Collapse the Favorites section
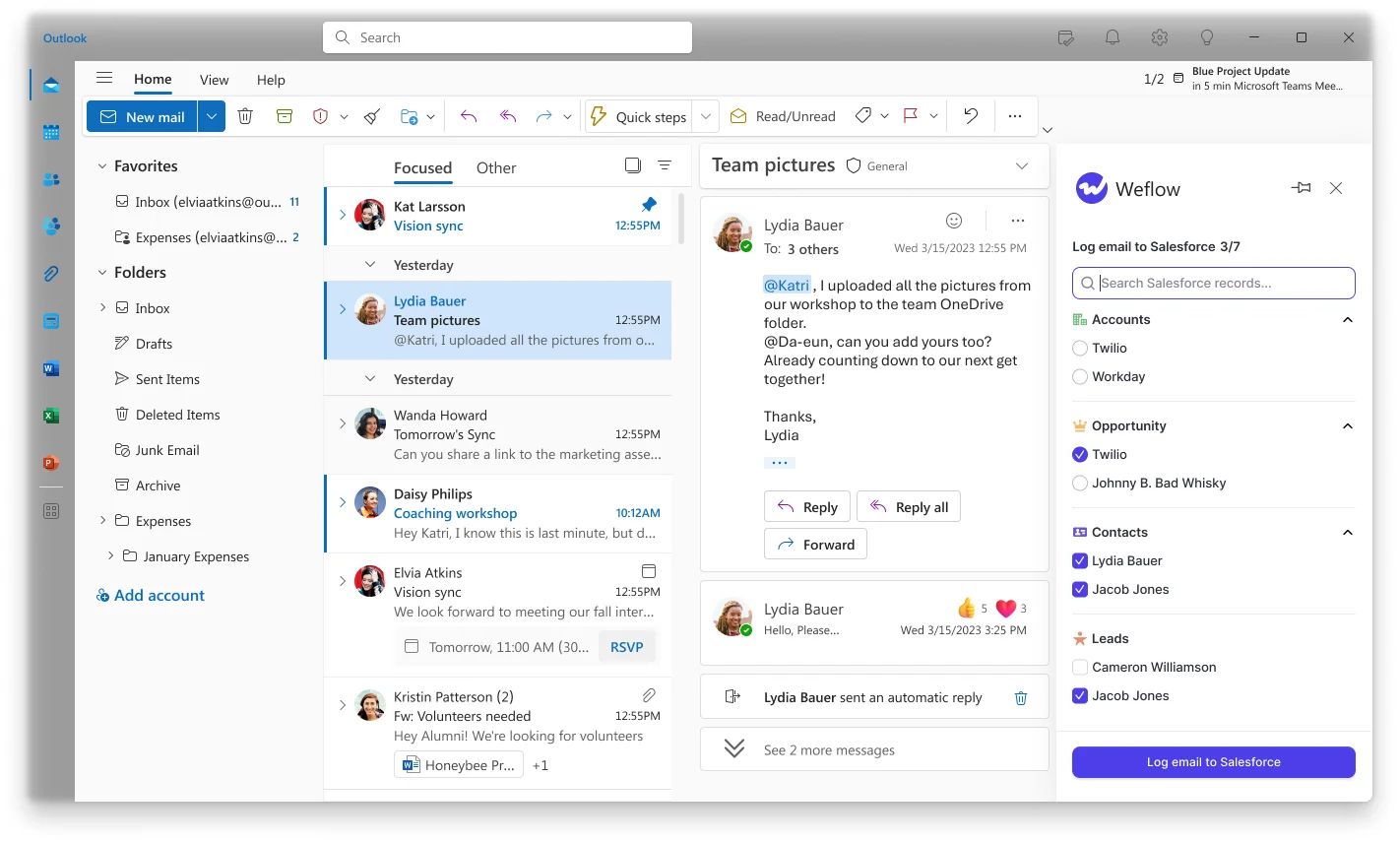 coord(101,166)
